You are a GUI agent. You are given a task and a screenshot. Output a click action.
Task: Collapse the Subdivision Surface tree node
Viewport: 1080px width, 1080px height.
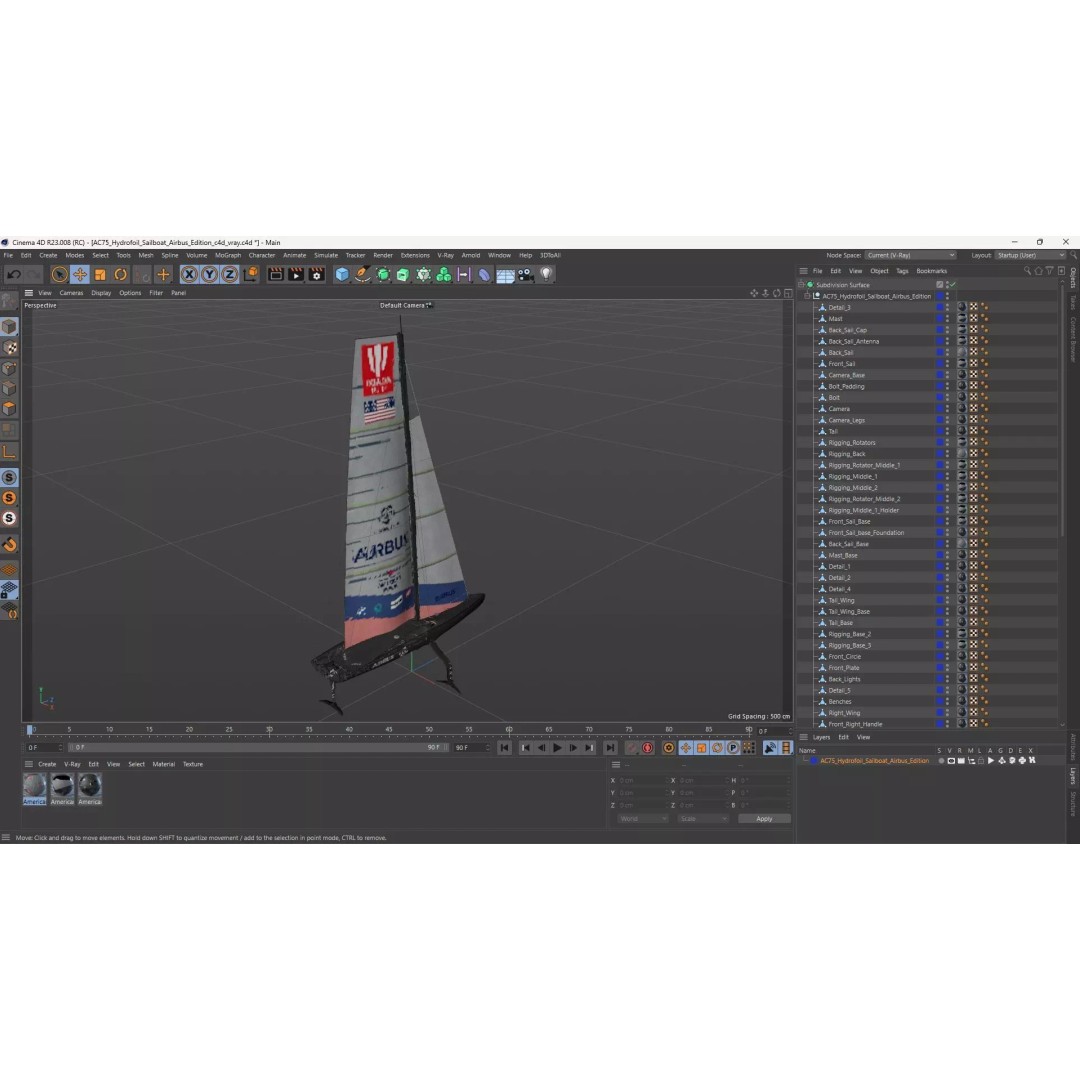tap(801, 284)
